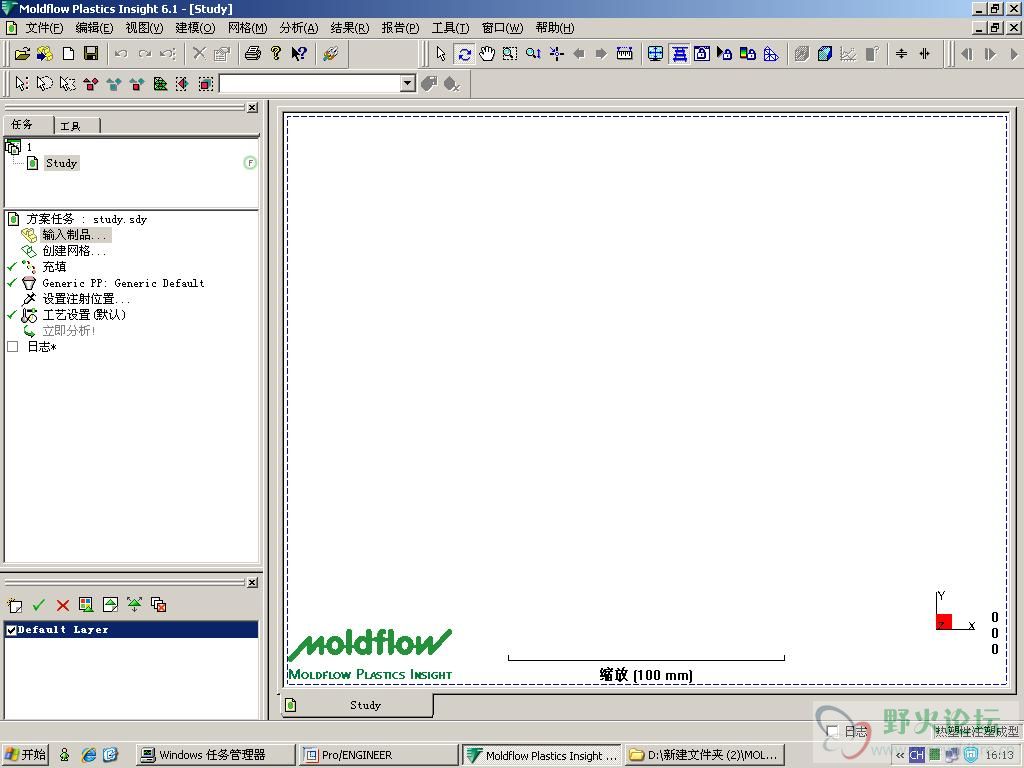Close the layers panel with its X

(x=253, y=583)
